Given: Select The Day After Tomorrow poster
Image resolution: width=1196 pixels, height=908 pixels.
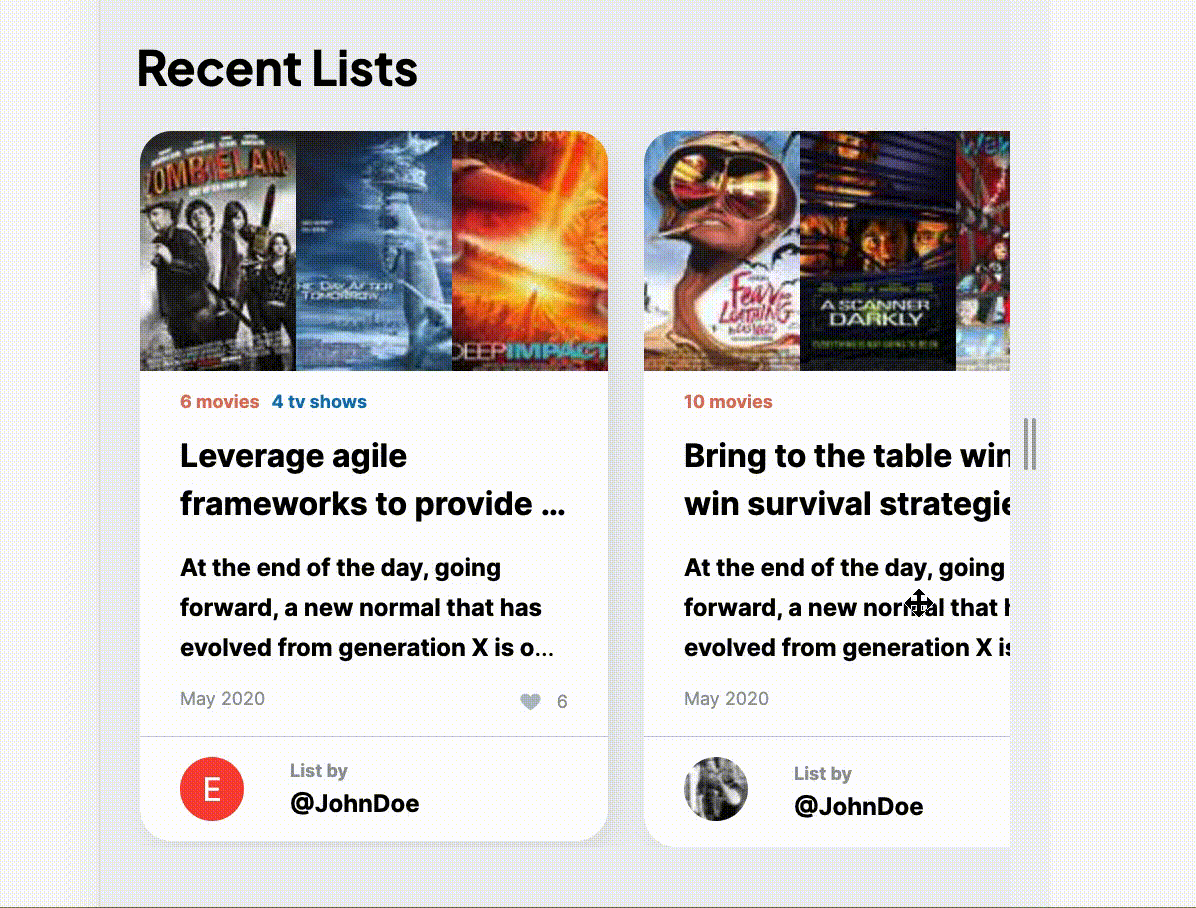Looking at the screenshot, I should pos(374,251).
